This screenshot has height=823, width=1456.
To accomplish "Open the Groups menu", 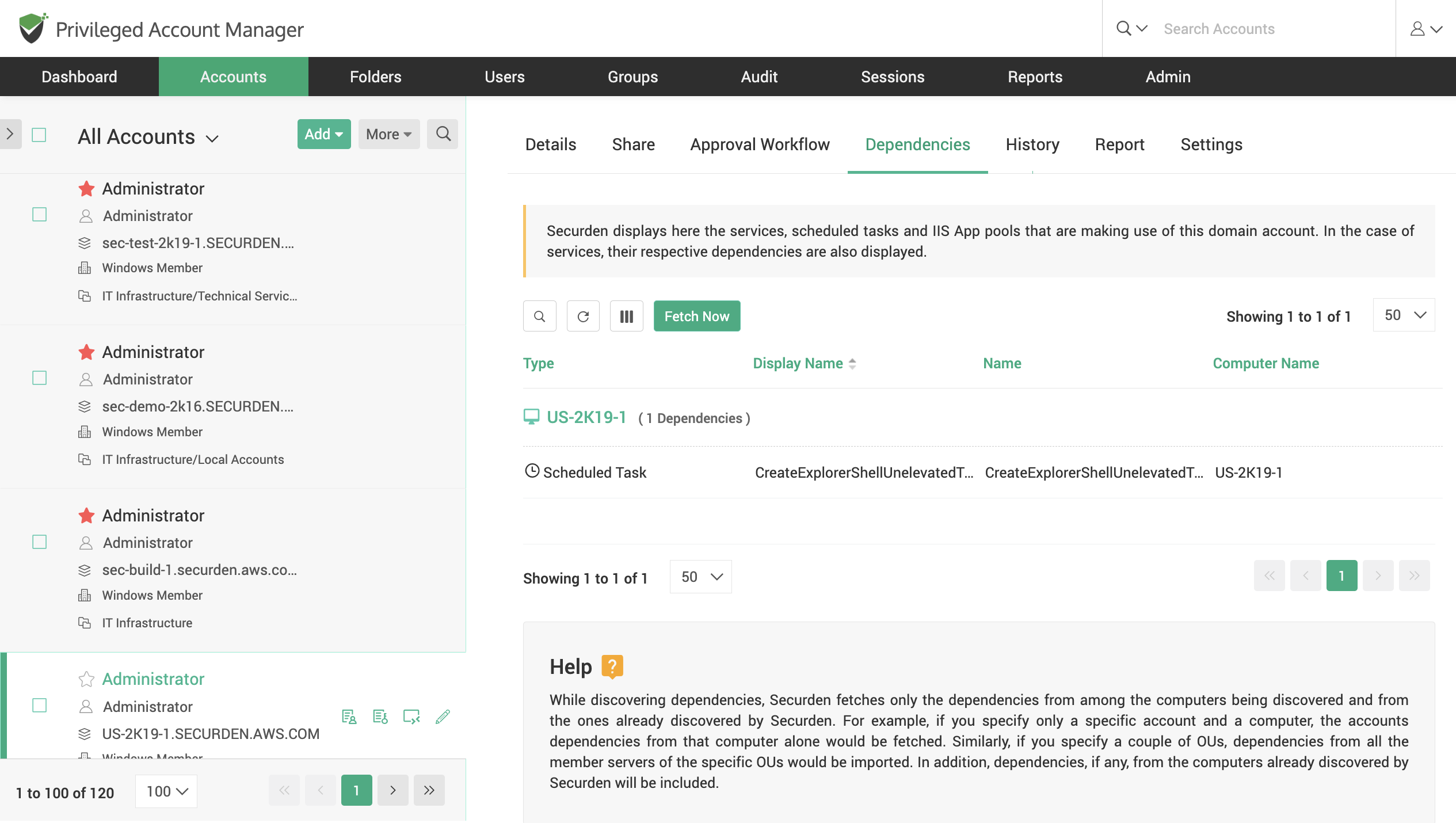I will (x=632, y=77).
